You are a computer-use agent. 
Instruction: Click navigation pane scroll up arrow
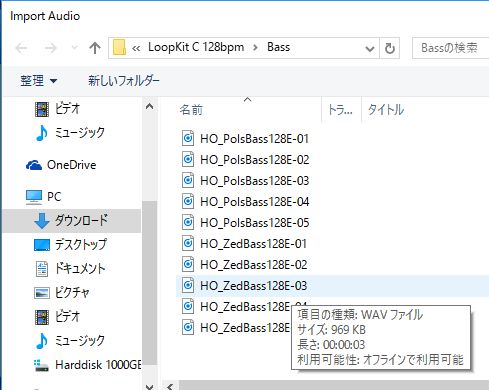tap(149, 107)
